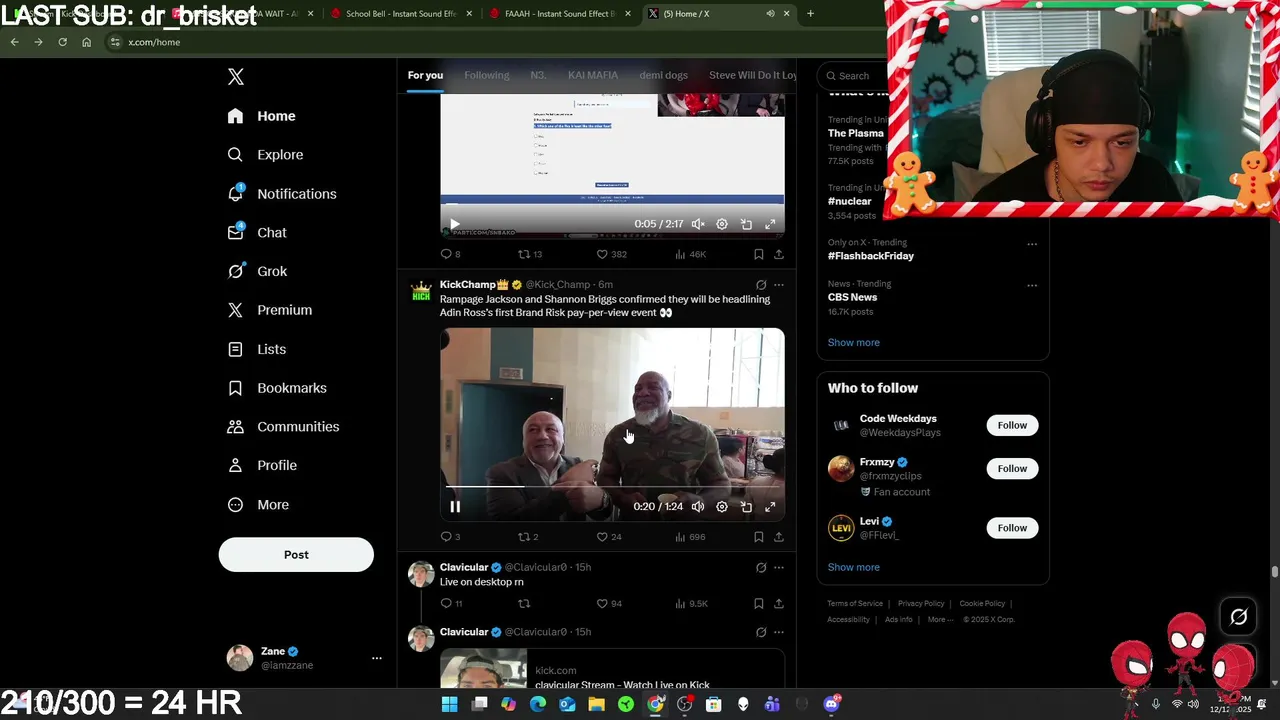Image resolution: width=1280 pixels, height=720 pixels.
Task: Seek on the KickChamp video progress bar
Action: coord(612,487)
